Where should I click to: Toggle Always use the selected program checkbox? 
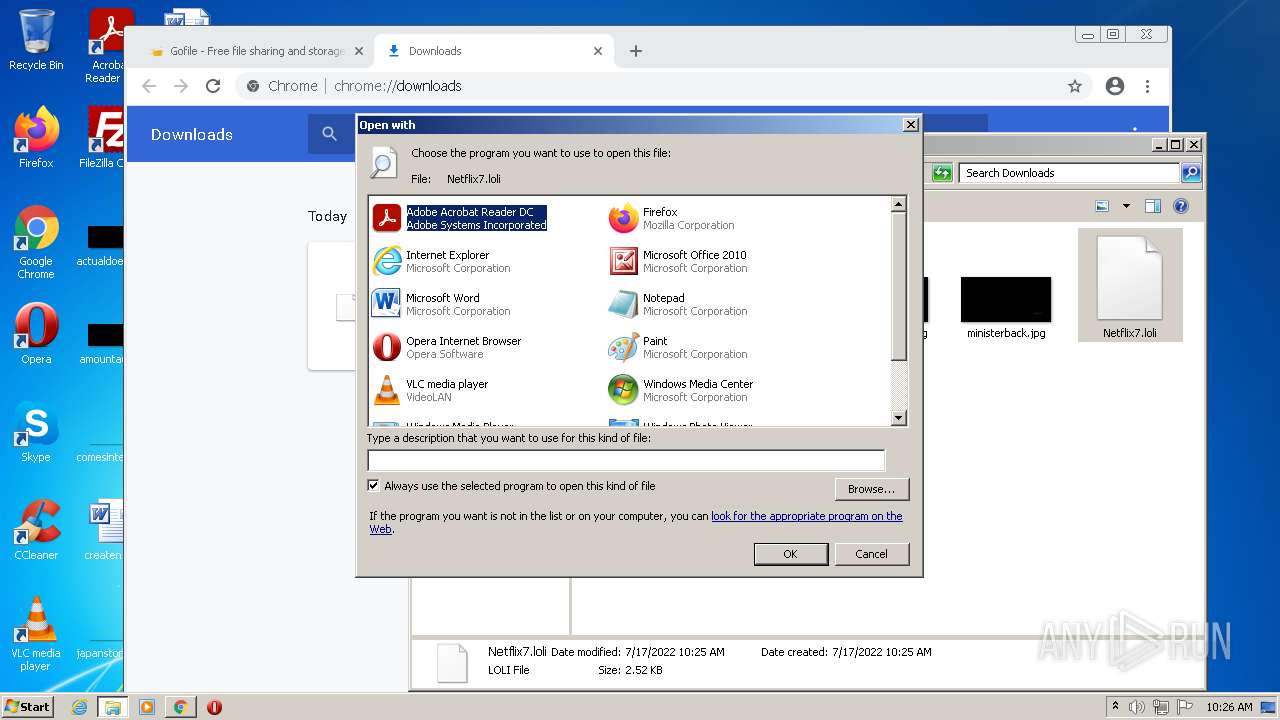click(374, 486)
